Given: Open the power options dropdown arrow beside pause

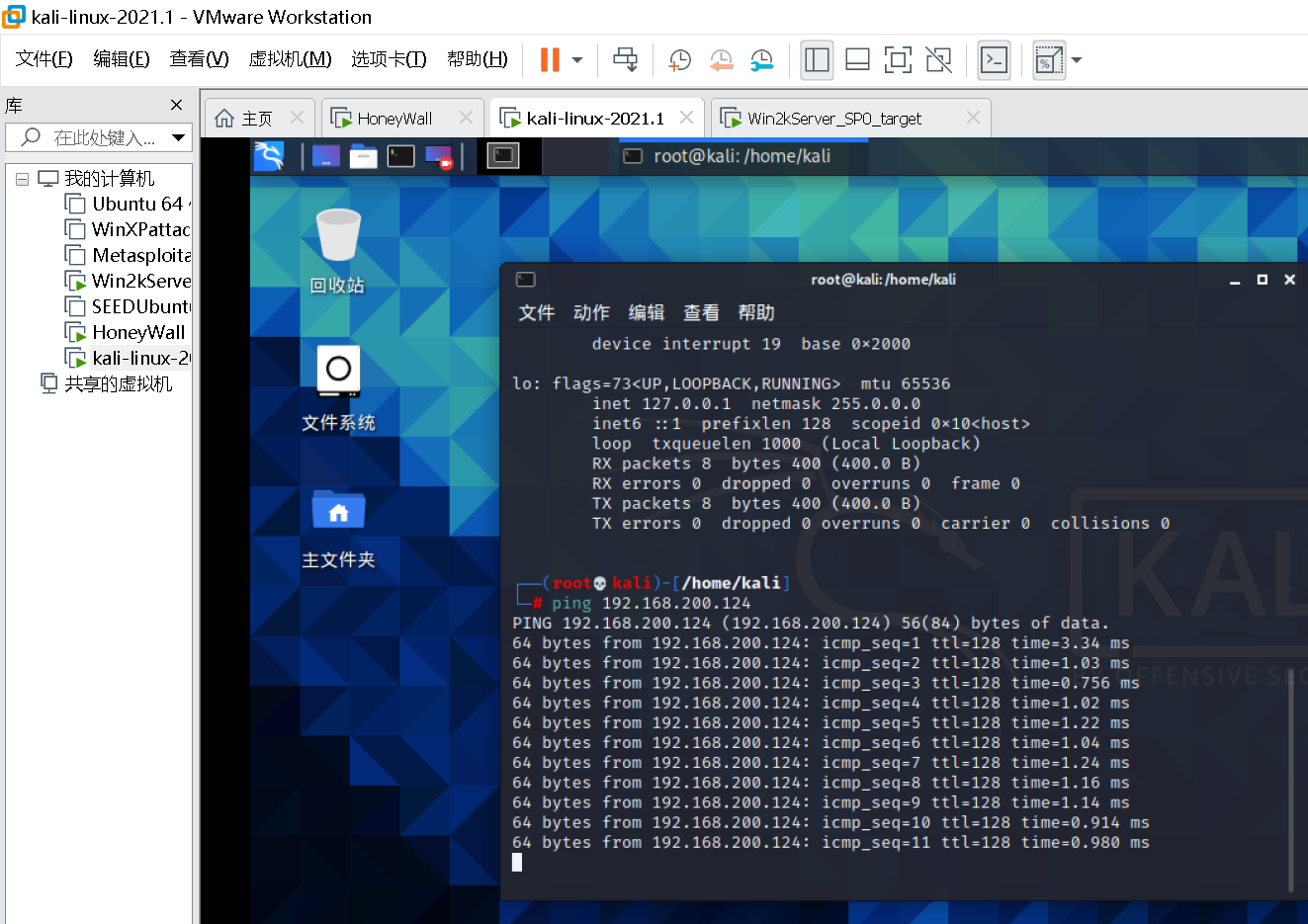Looking at the screenshot, I should tap(577, 60).
